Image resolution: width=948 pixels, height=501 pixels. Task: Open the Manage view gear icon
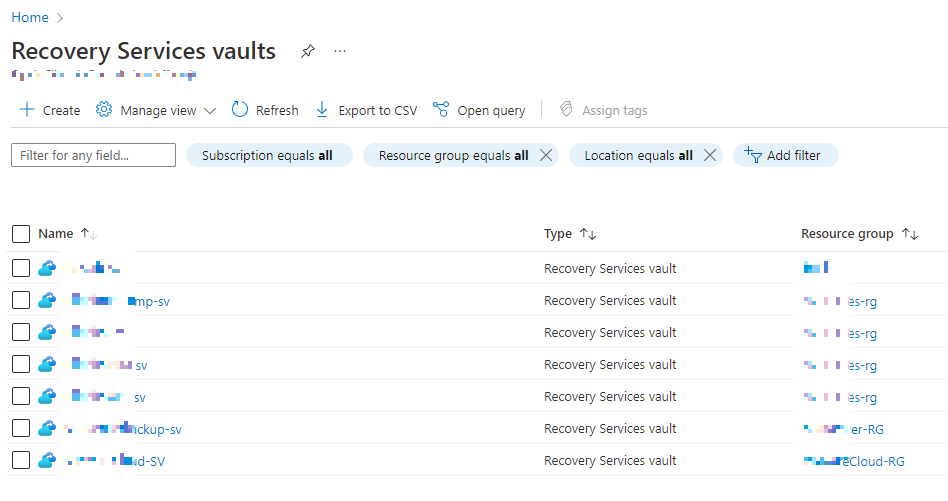(x=104, y=109)
